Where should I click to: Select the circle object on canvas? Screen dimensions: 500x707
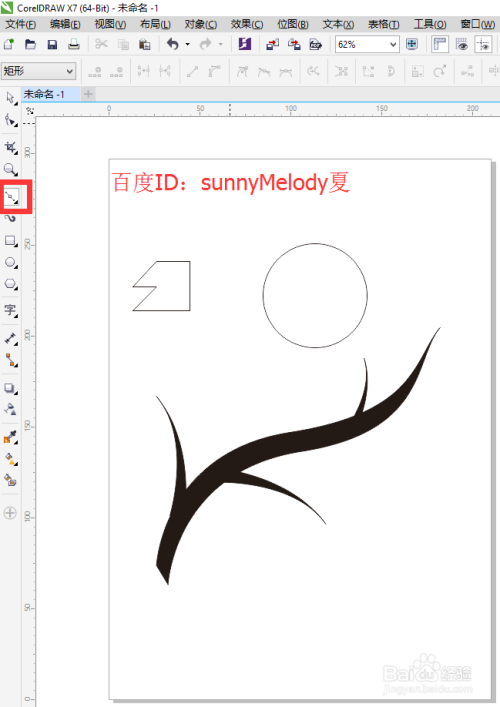[315, 295]
